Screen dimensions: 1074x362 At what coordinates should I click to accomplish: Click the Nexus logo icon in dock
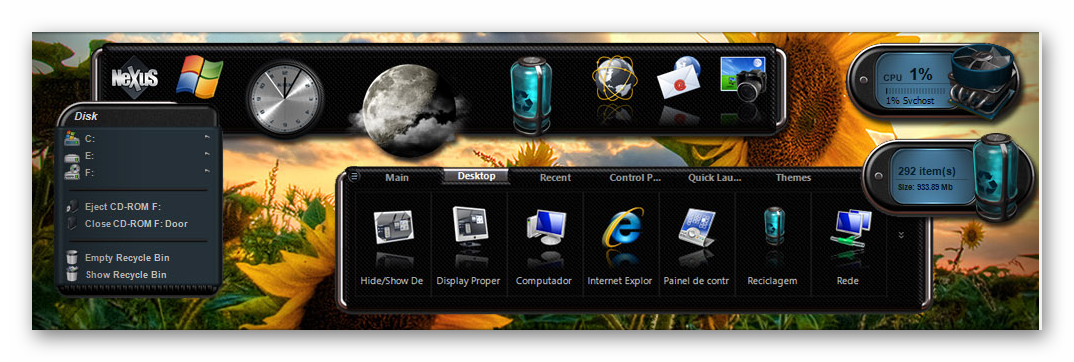click(x=135, y=77)
